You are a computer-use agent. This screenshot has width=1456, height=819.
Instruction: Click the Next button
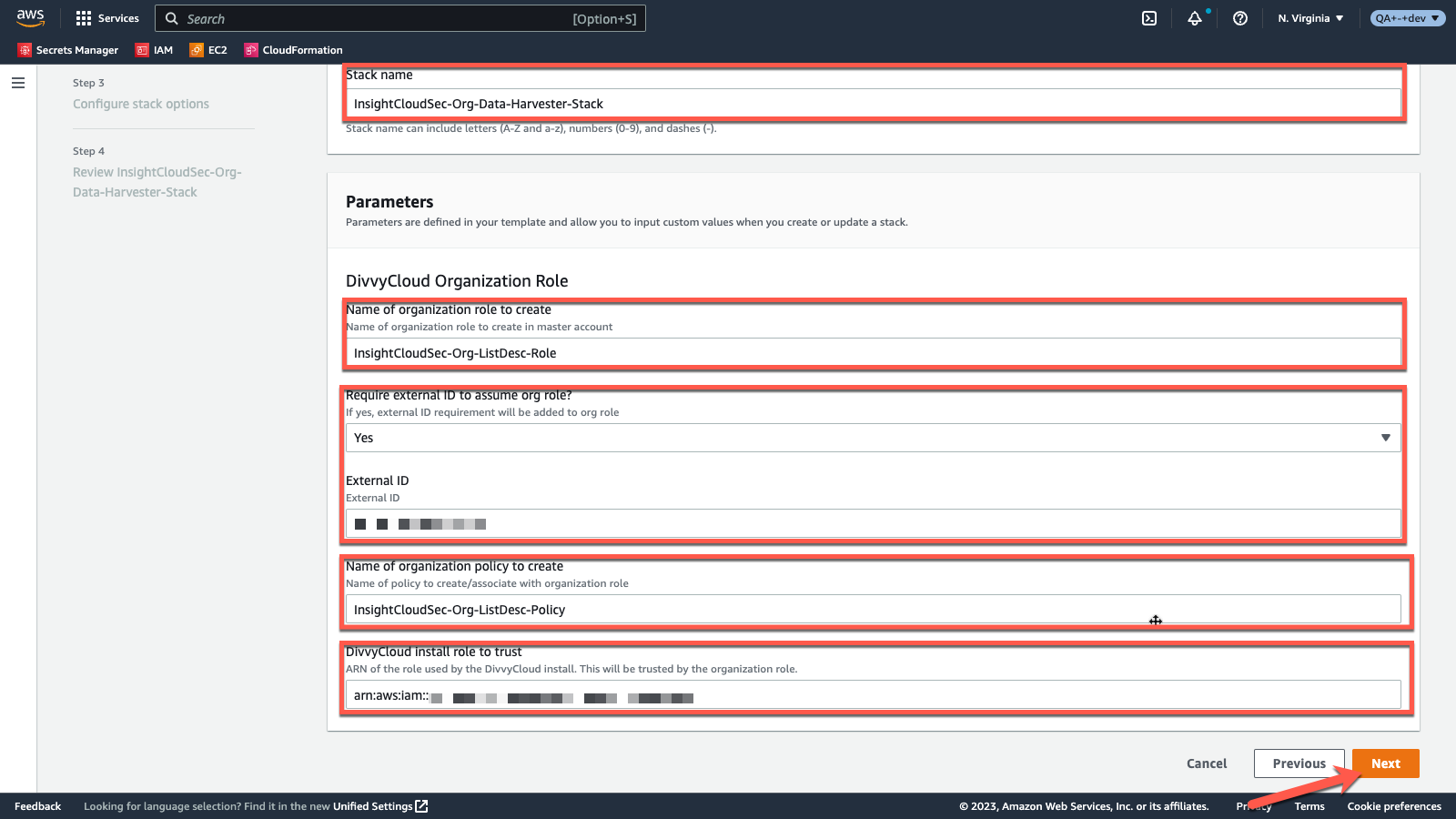(x=1385, y=763)
